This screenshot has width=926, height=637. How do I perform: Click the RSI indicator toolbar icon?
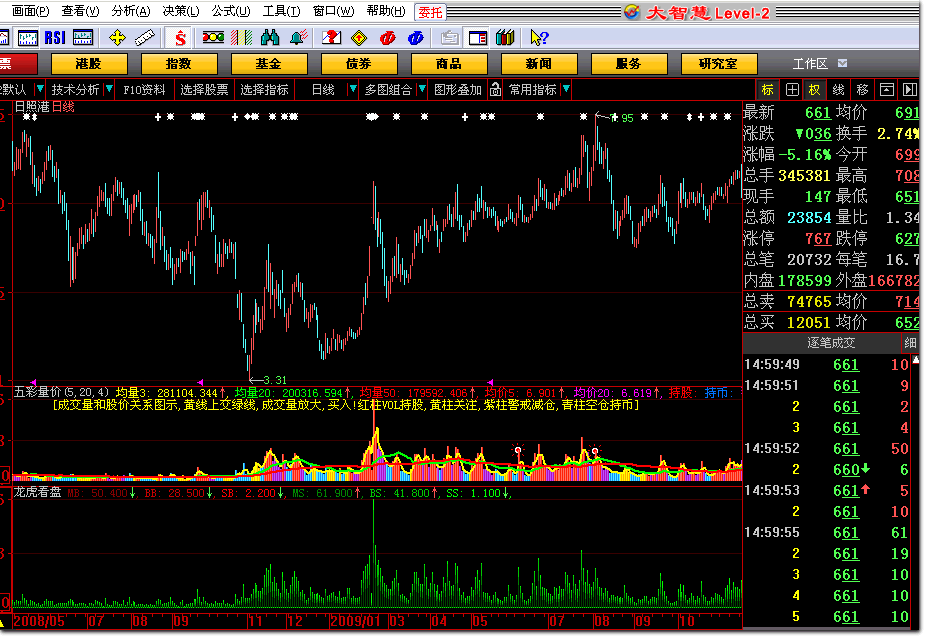(55, 38)
